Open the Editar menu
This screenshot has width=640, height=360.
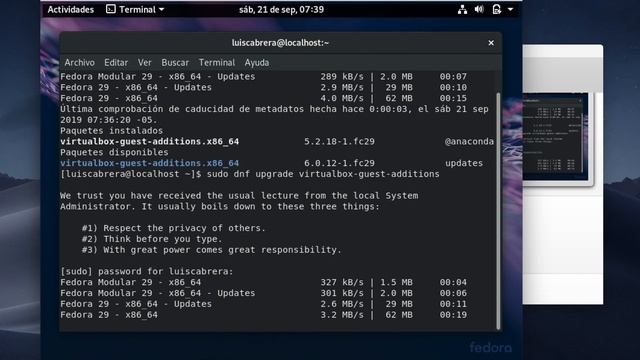116,62
